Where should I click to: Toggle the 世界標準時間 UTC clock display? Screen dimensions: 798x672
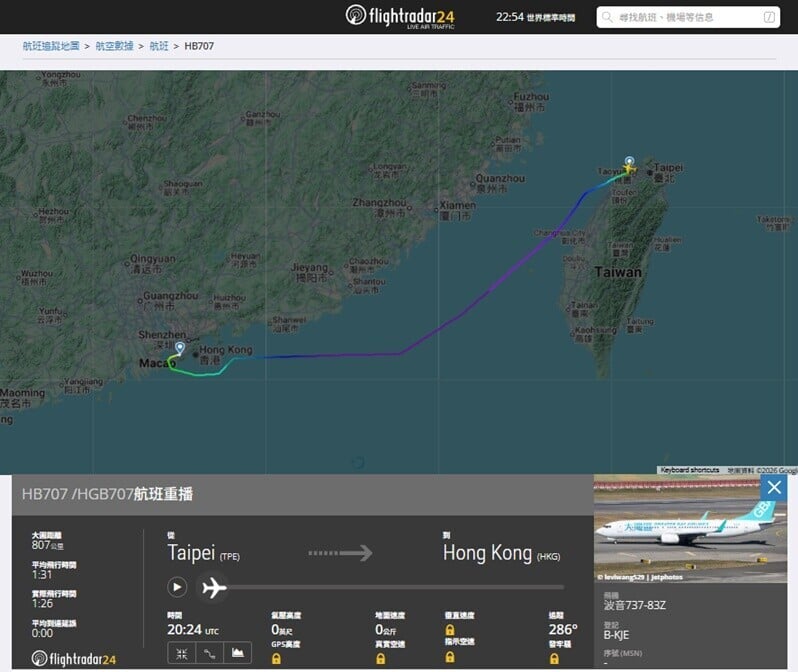click(x=536, y=17)
